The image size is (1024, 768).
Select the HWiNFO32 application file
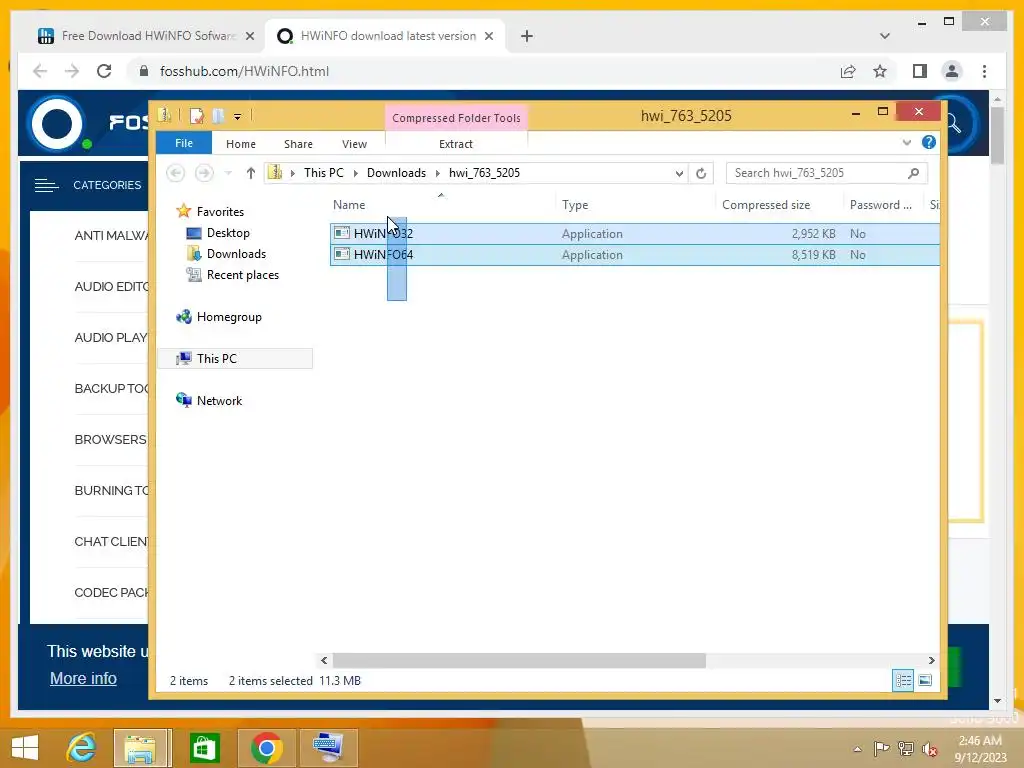pyautogui.click(x=634, y=234)
